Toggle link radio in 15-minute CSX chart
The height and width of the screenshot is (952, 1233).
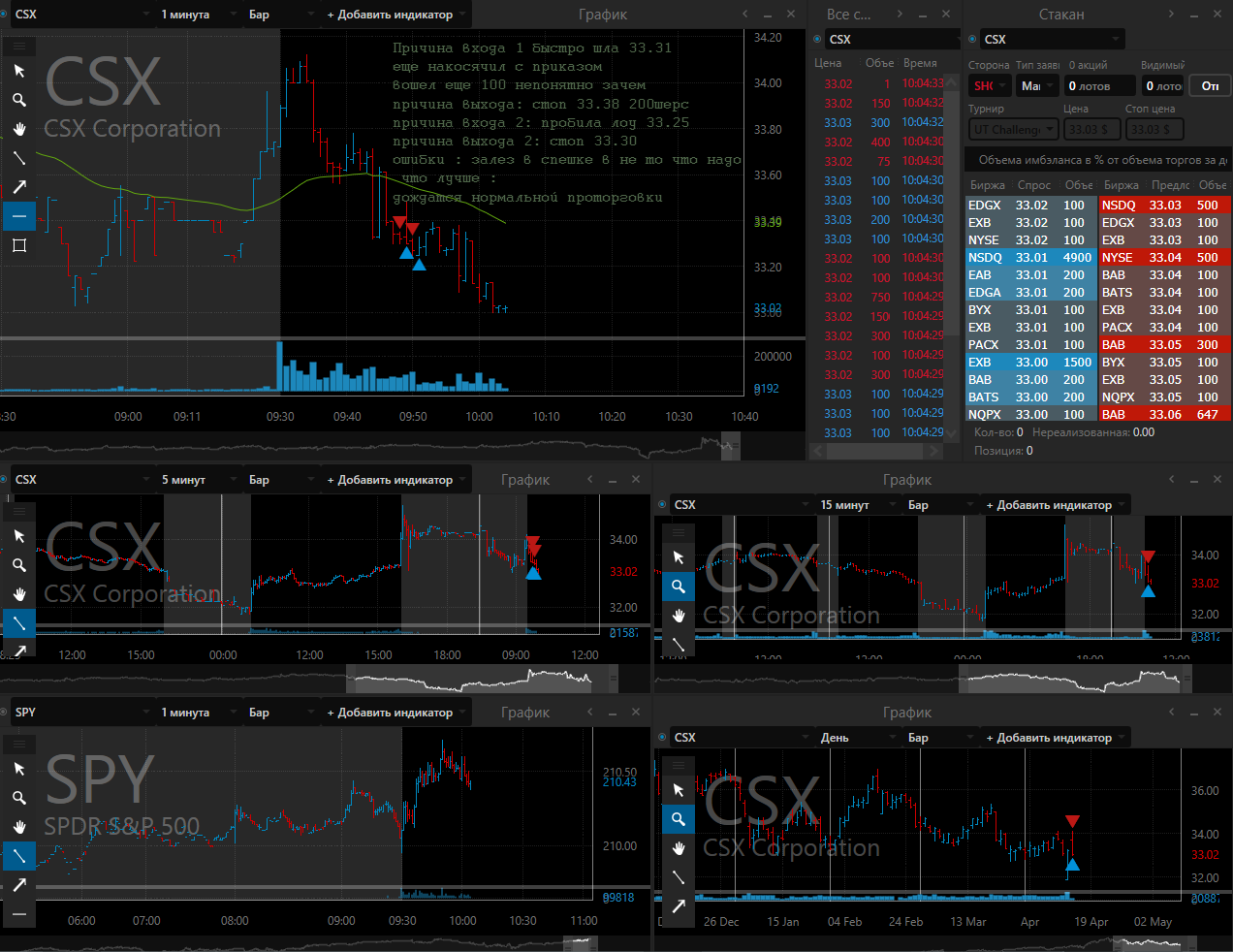[x=662, y=505]
